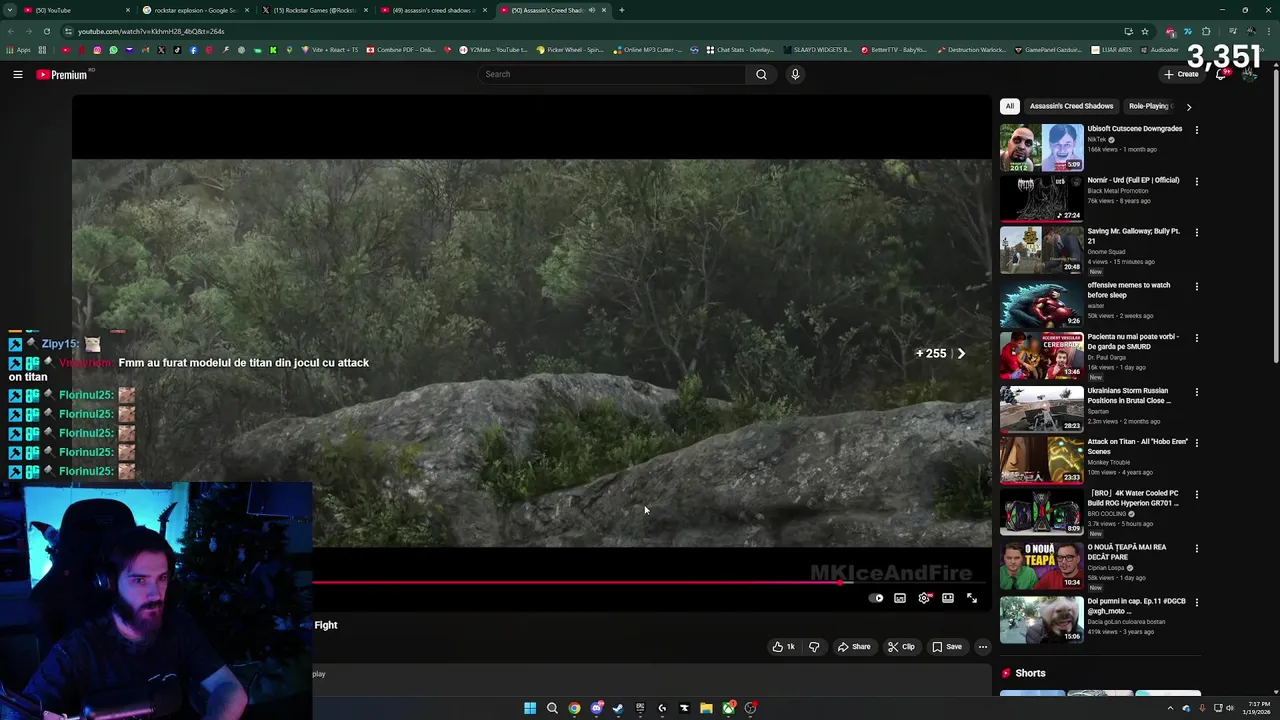
Task: Show hidden system tray icons
Action: pos(1170,708)
